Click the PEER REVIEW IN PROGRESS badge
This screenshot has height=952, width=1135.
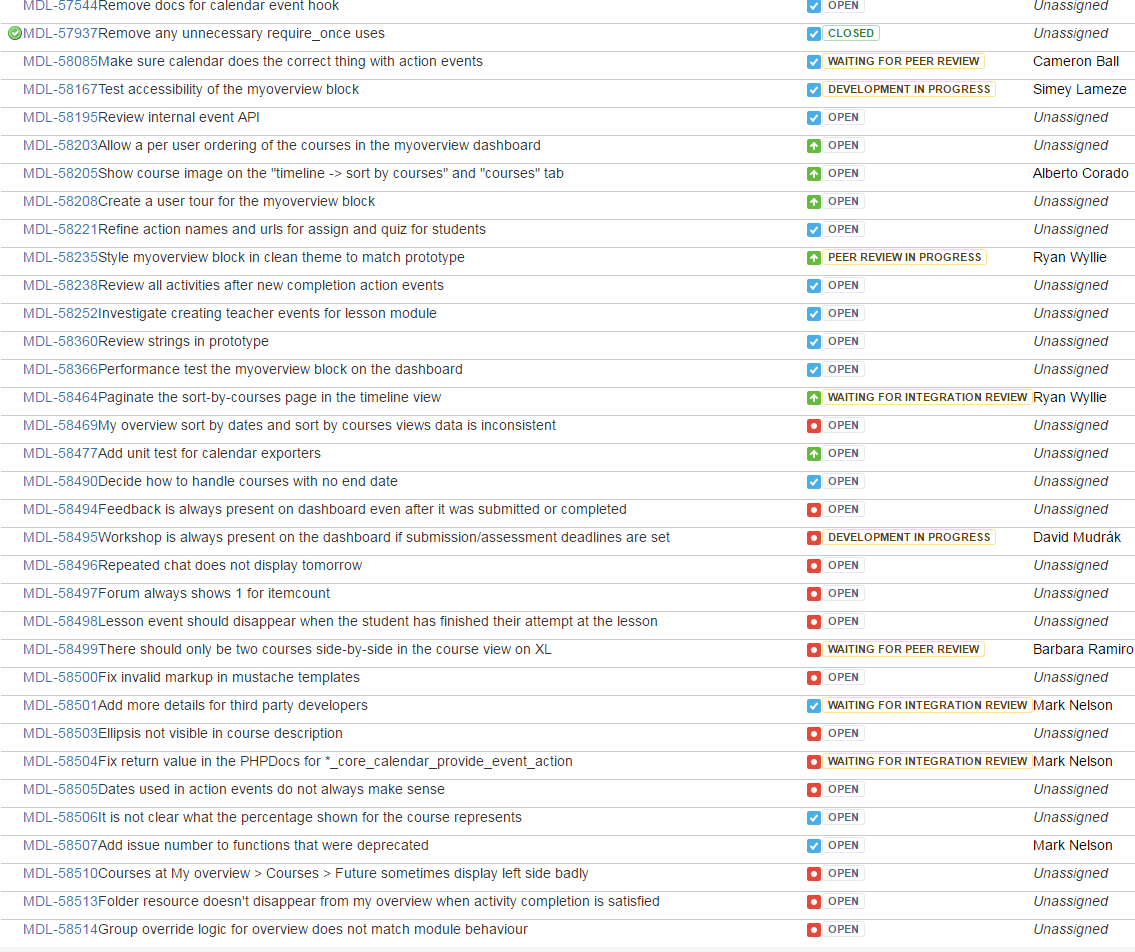click(904, 257)
